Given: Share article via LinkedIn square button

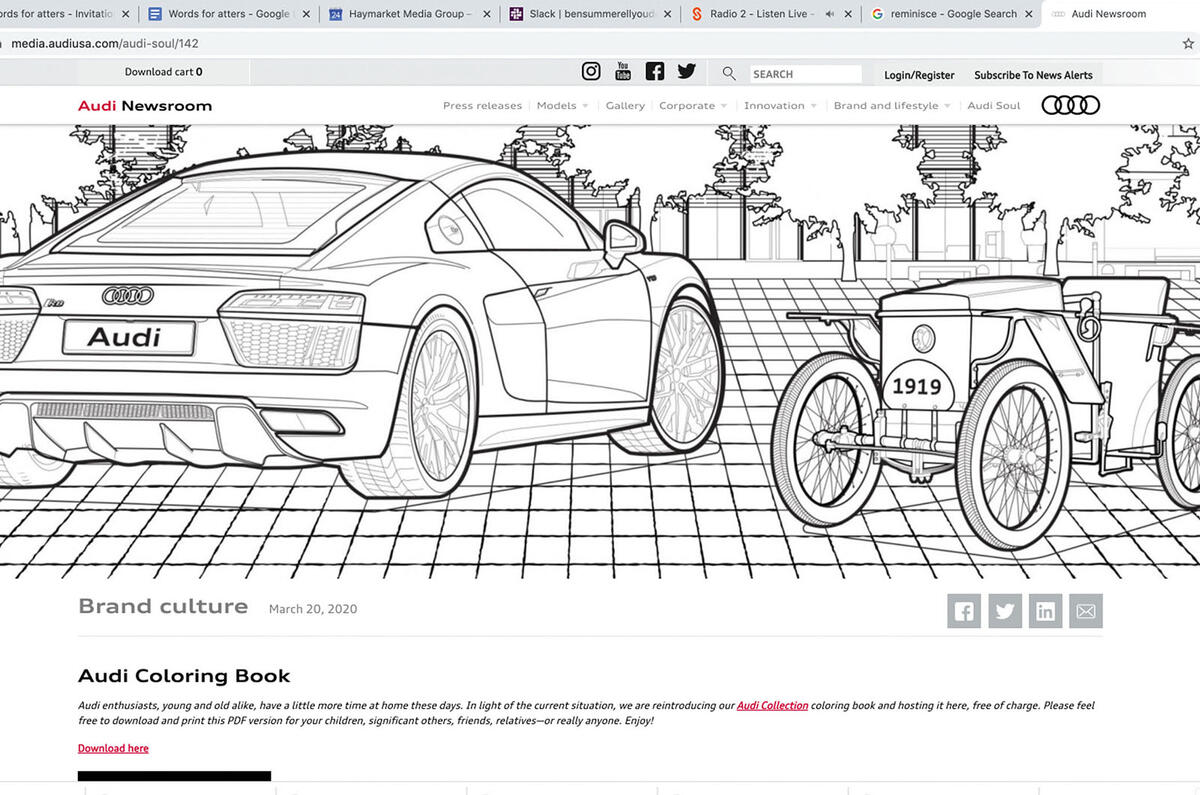Looking at the screenshot, I should click(1045, 611).
